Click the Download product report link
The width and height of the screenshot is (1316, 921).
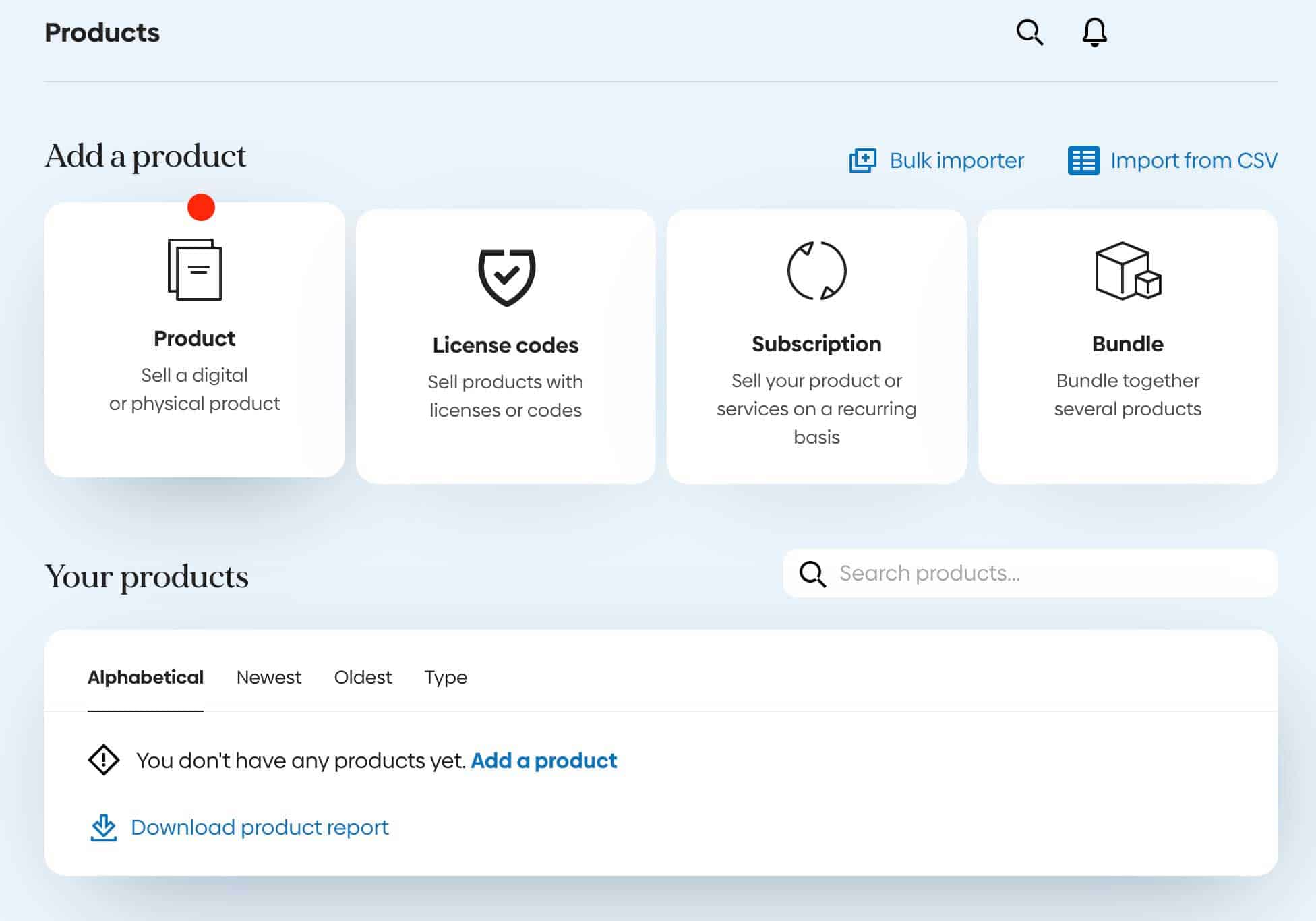click(260, 827)
